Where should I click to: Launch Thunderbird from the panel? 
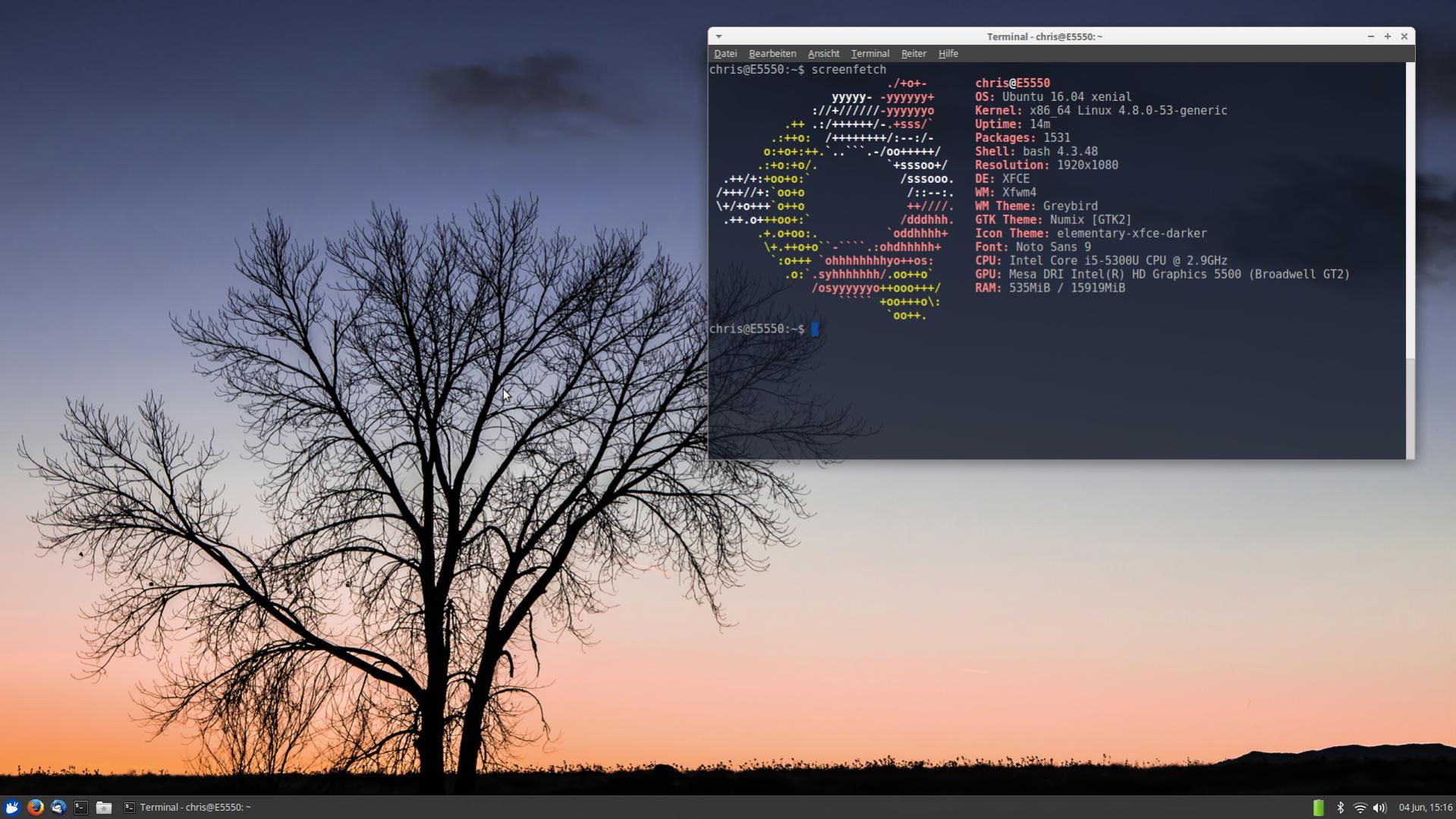pos(58,808)
